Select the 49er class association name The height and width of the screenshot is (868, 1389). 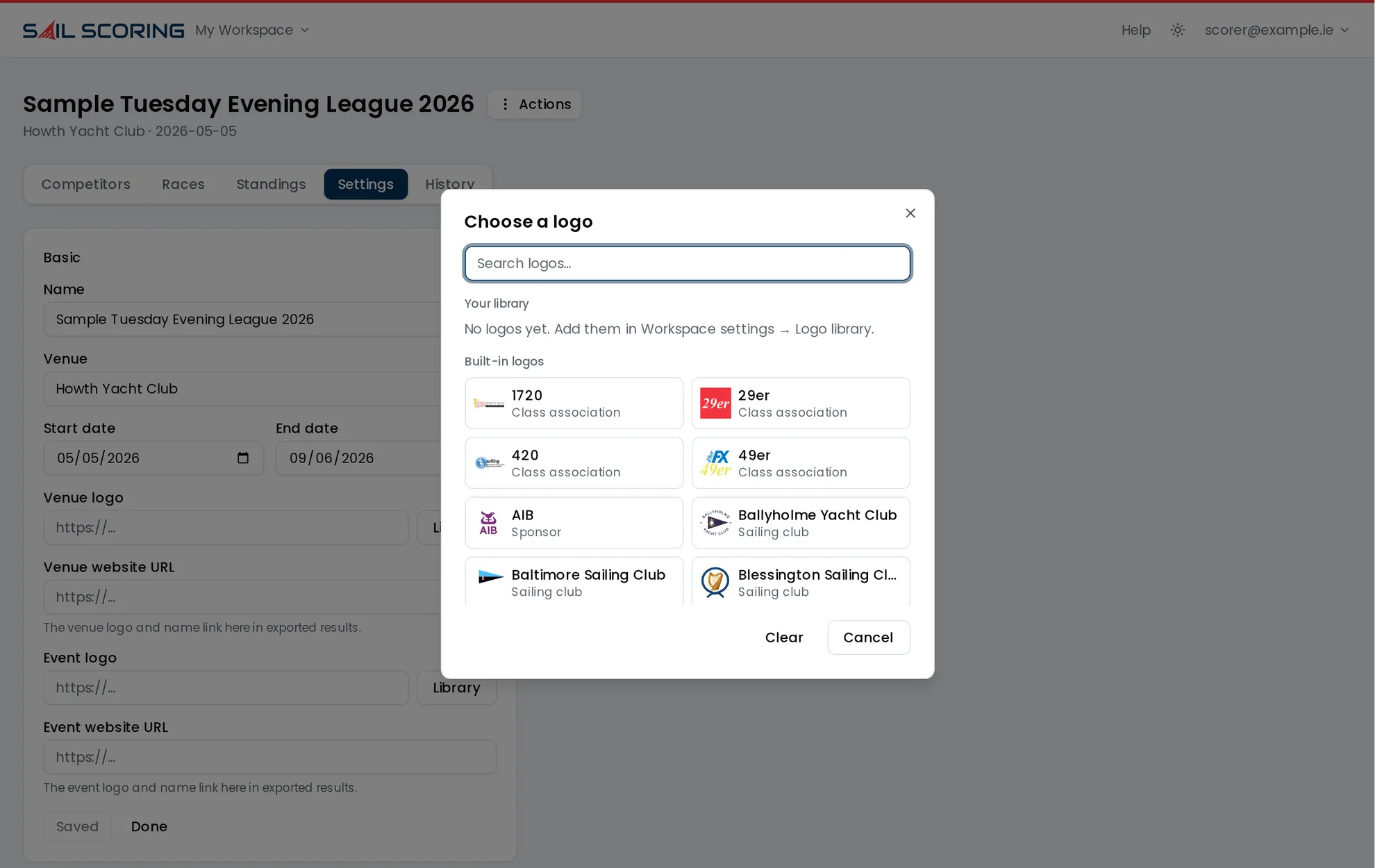tap(754, 455)
